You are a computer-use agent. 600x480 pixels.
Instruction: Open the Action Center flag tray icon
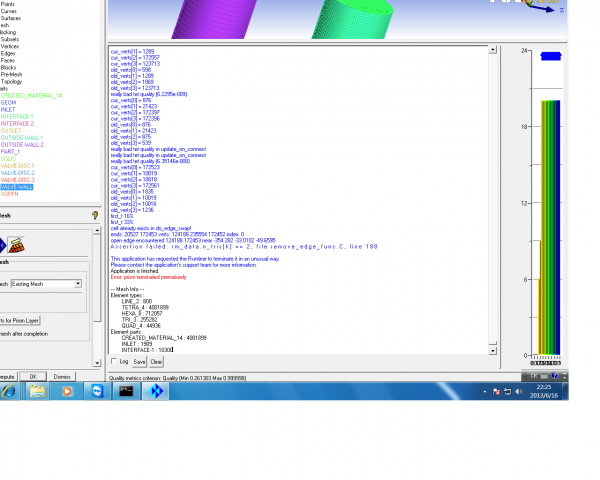tap(496, 392)
